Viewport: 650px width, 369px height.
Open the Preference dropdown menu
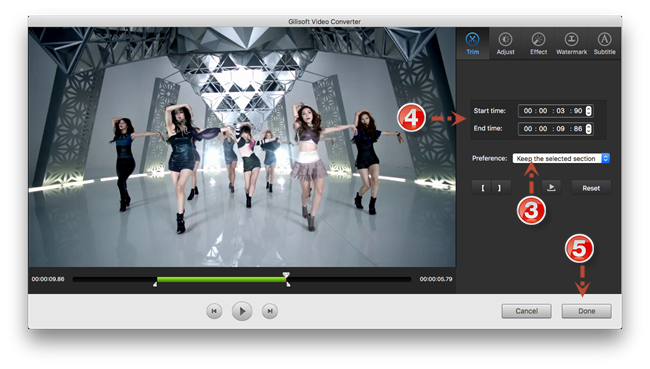point(561,158)
